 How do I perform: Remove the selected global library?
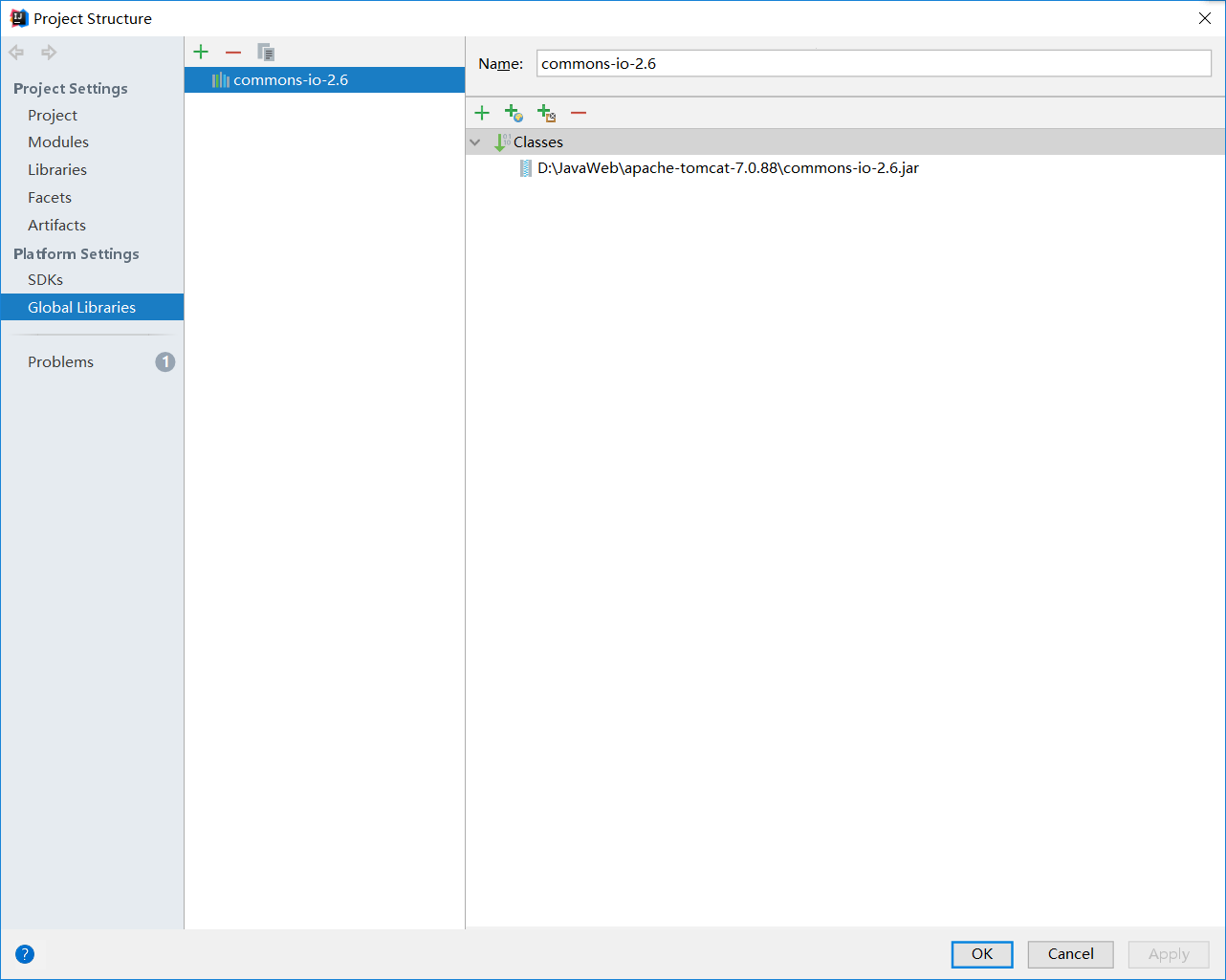(233, 52)
